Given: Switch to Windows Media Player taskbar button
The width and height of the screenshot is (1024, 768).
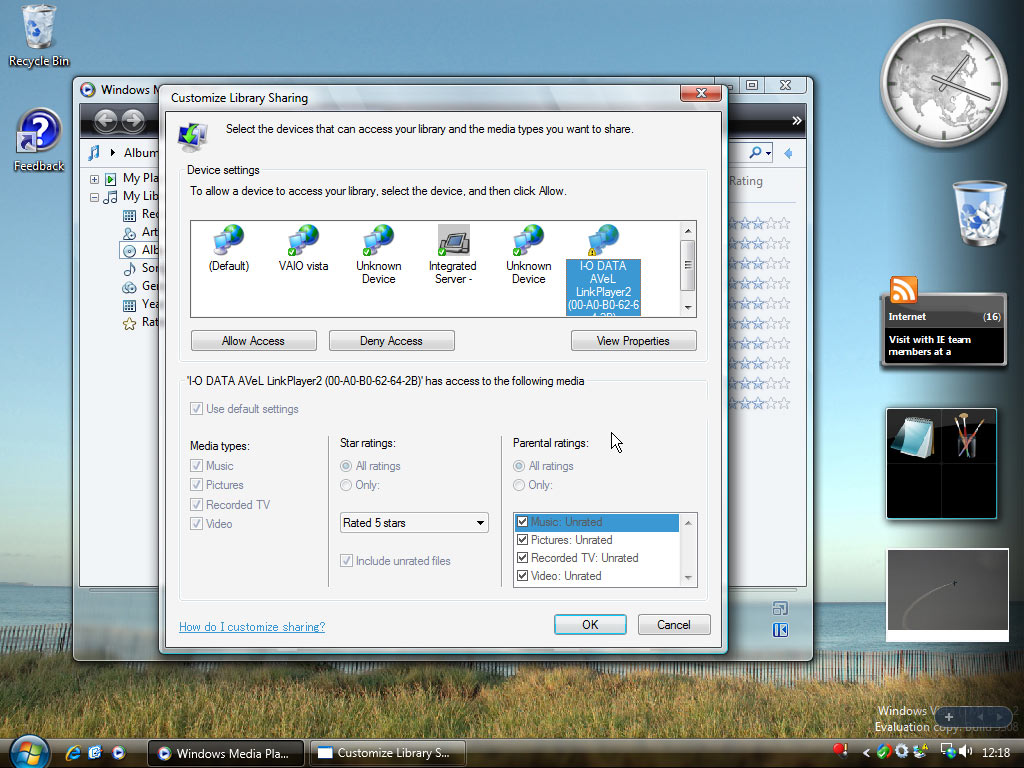Looking at the screenshot, I should click(x=226, y=753).
